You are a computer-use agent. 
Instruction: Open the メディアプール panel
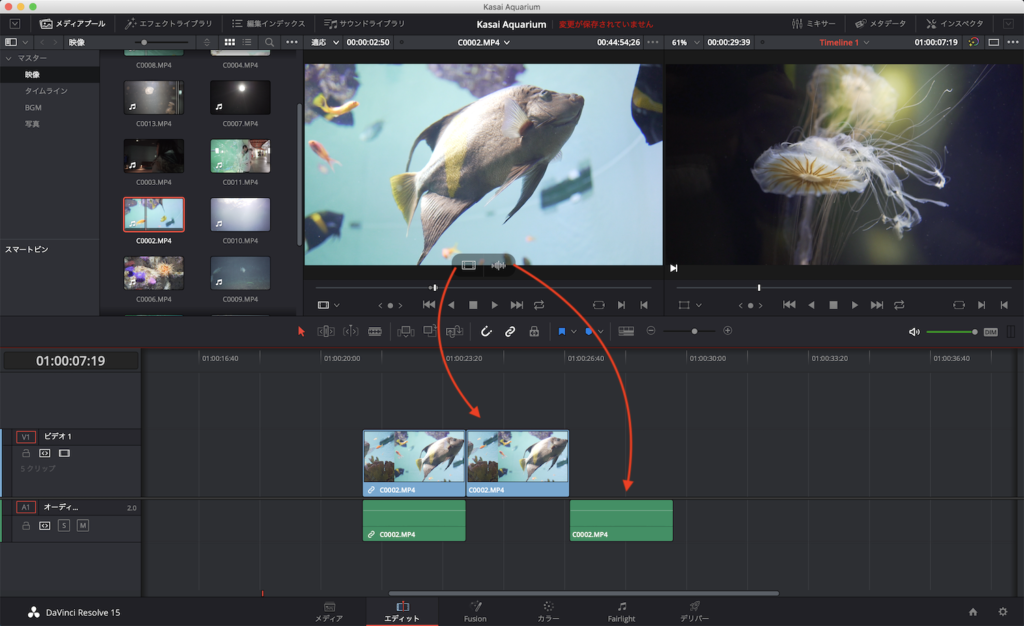pyautogui.click(x=72, y=23)
